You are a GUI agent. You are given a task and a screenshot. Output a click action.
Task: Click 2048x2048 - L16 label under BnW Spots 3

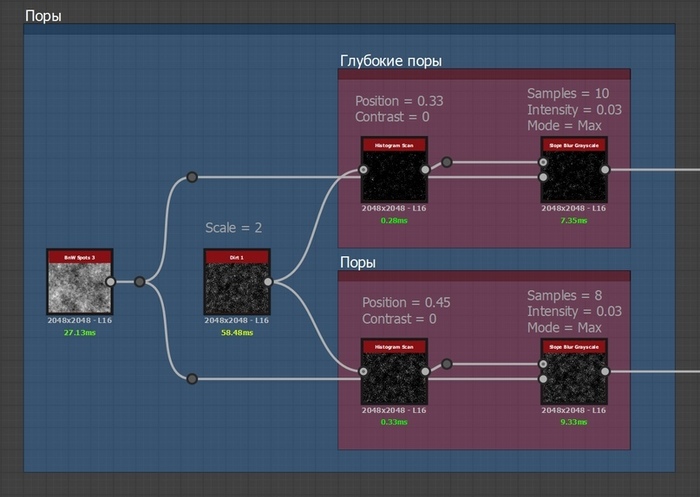80,321
